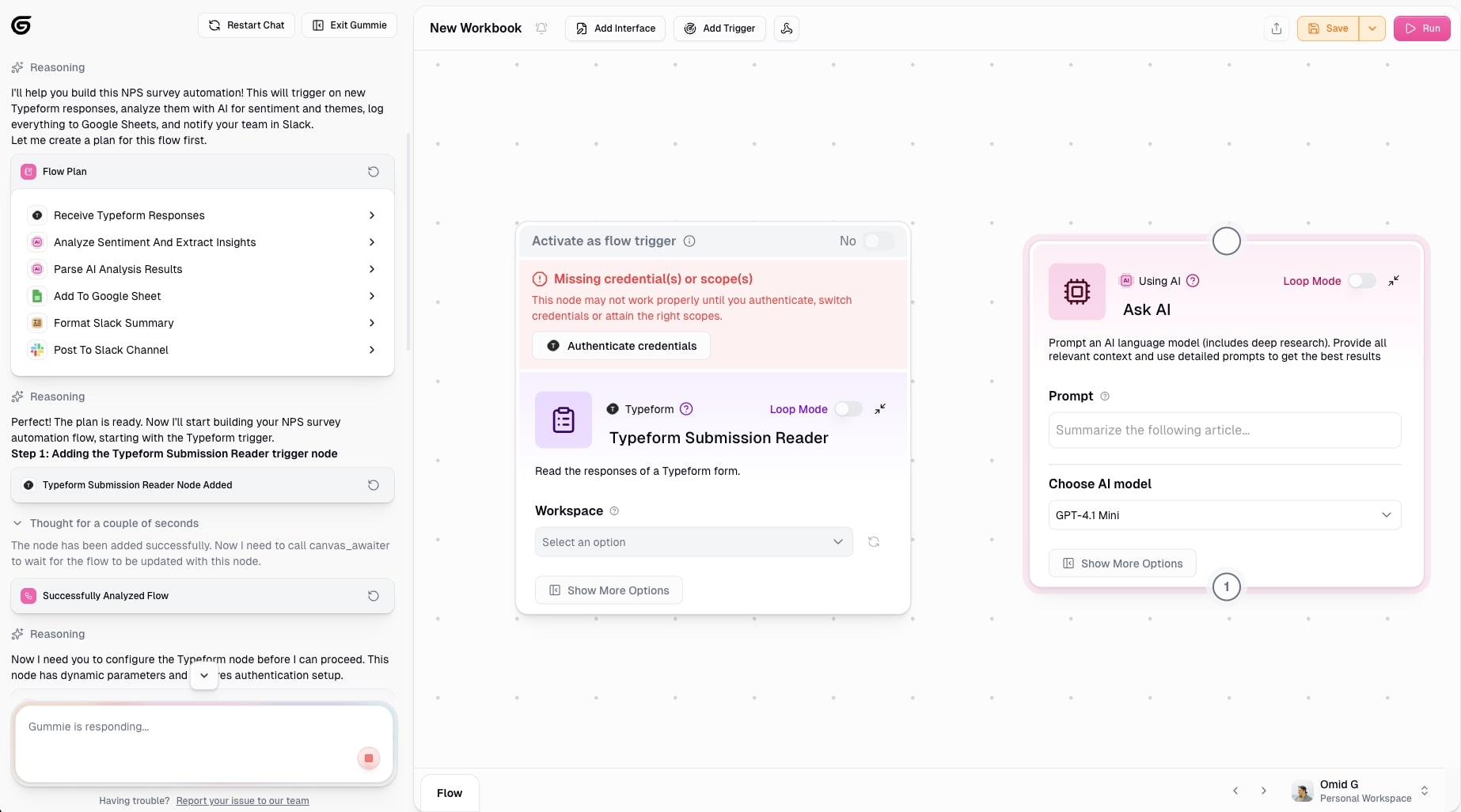Switch to the Flow tab
The width and height of the screenshot is (1461, 812).
(450, 793)
